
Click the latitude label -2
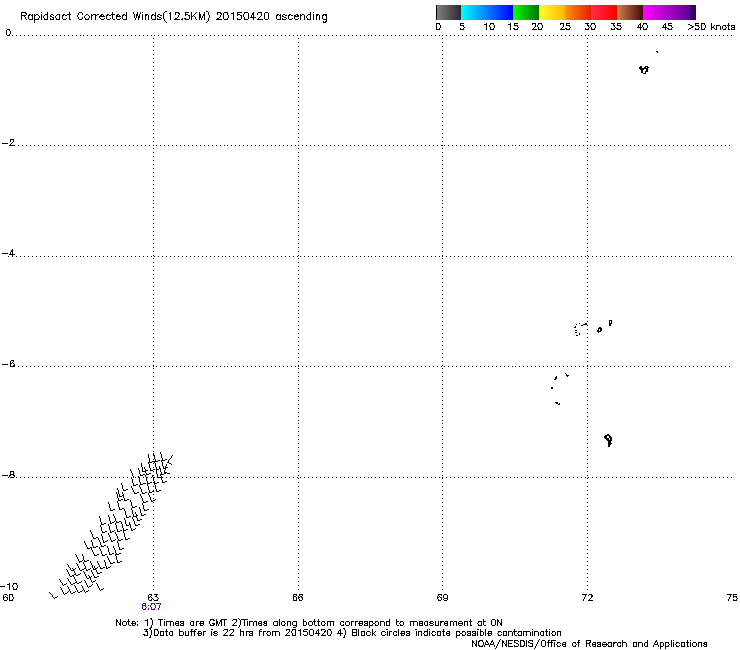tap(9, 143)
